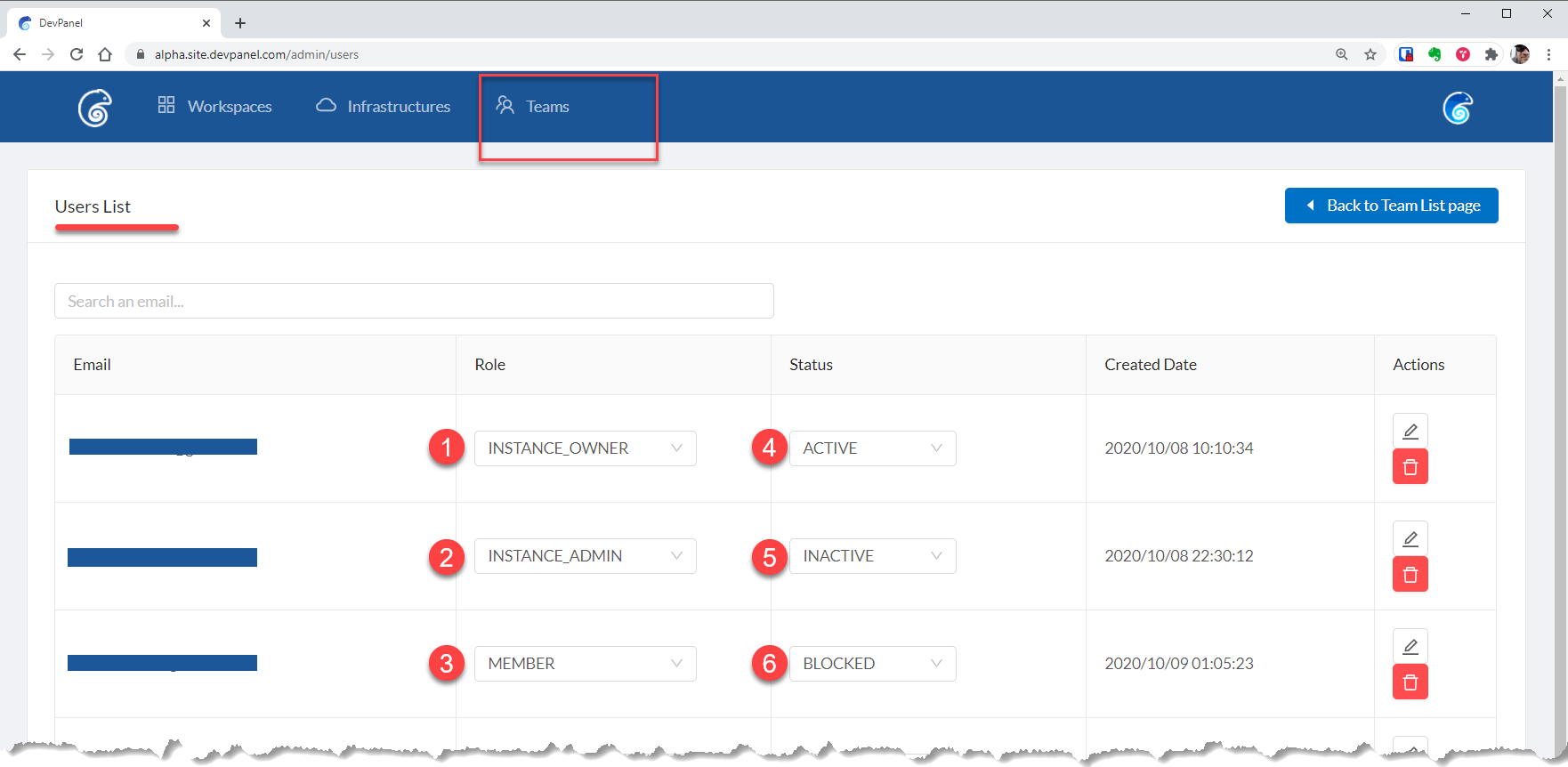Go to the Workspaces menu
Image resolution: width=1568 pixels, height=767 pixels.
coord(215,107)
